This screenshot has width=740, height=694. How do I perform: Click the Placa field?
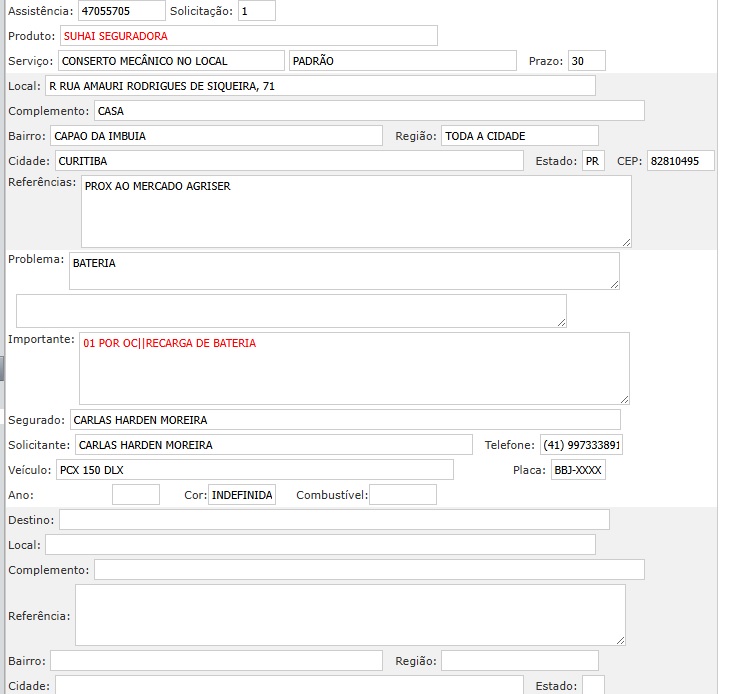point(578,470)
